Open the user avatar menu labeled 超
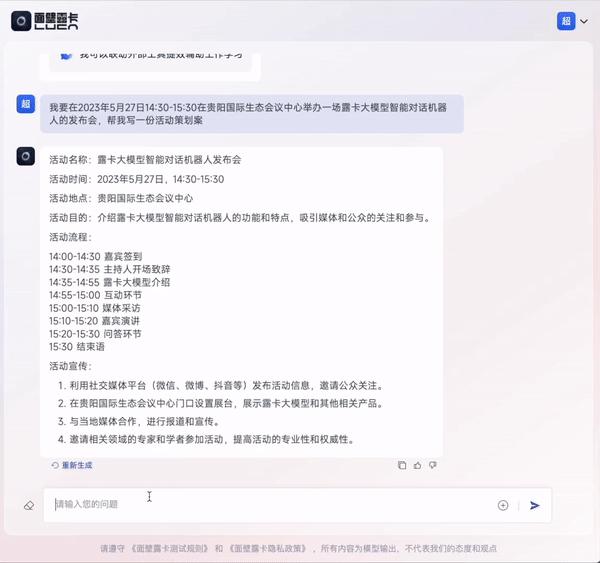600x563 pixels. tap(566, 21)
